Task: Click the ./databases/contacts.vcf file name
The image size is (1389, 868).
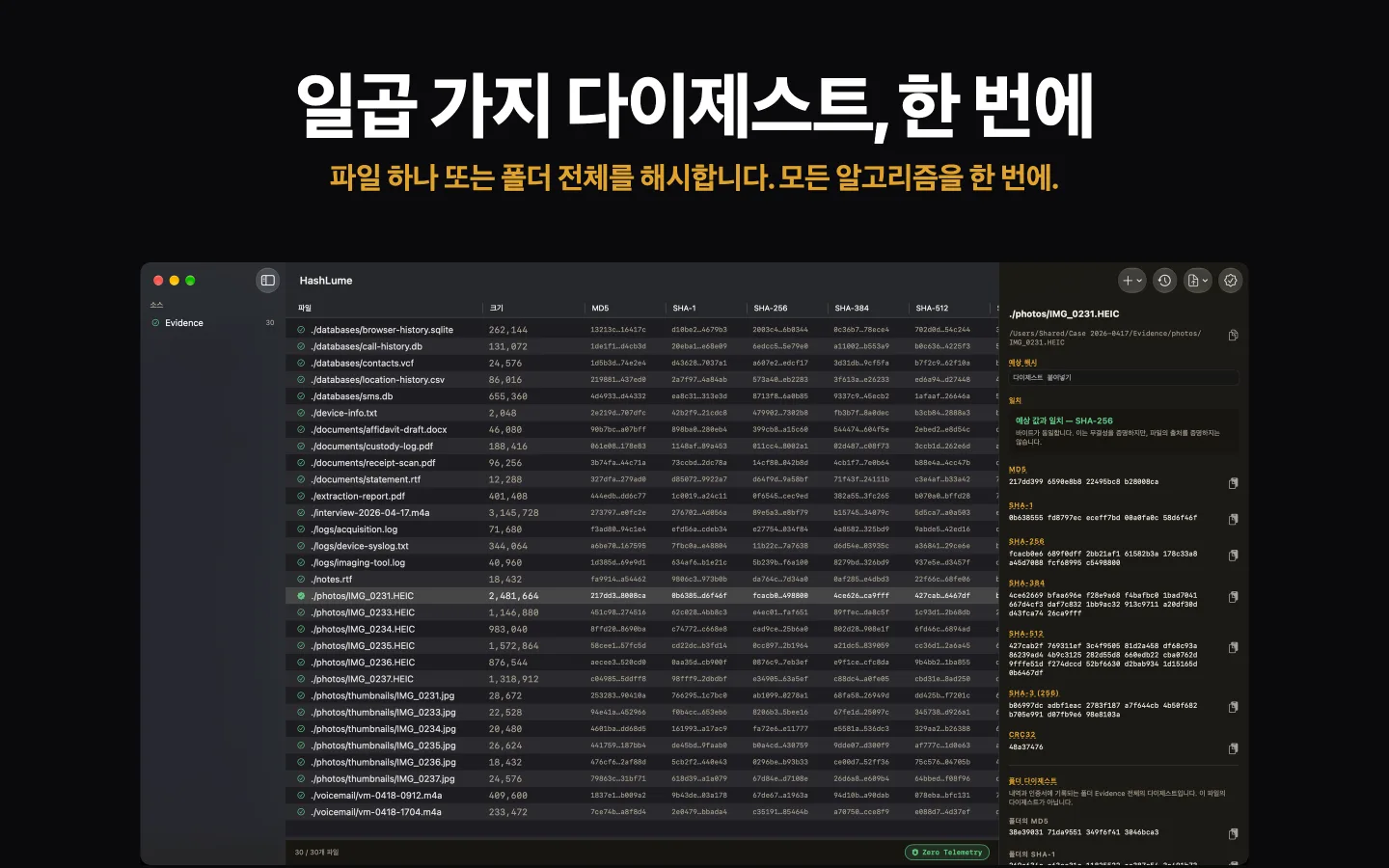Action: point(362,364)
